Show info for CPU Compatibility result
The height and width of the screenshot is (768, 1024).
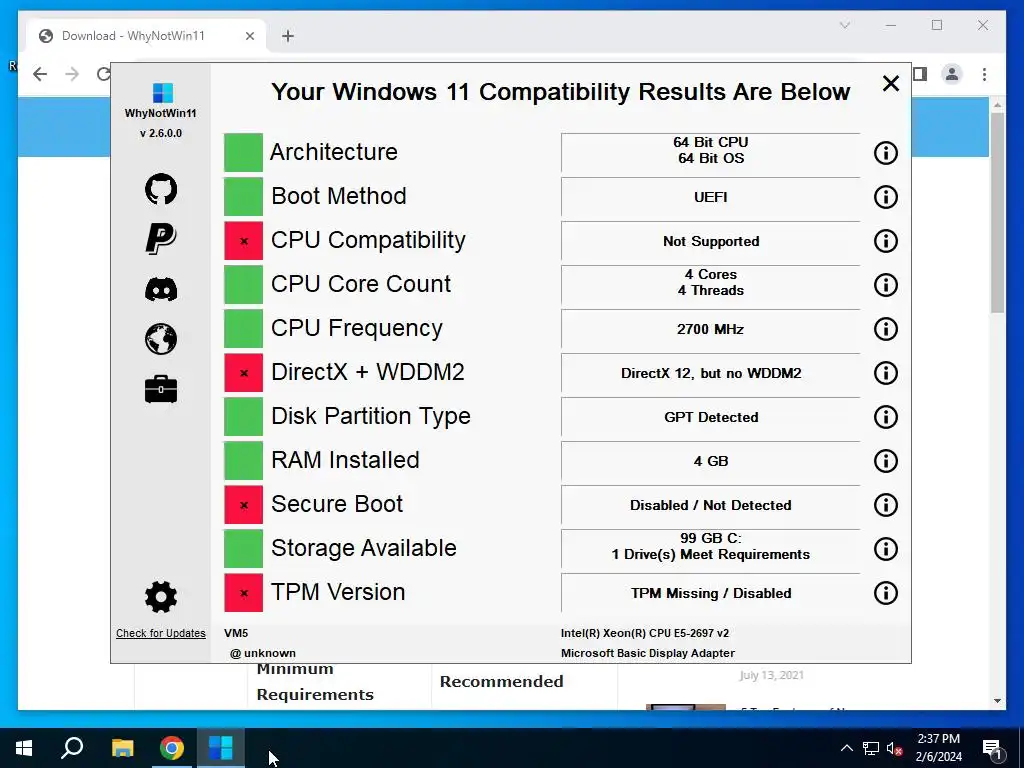pyautogui.click(x=886, y=241)
